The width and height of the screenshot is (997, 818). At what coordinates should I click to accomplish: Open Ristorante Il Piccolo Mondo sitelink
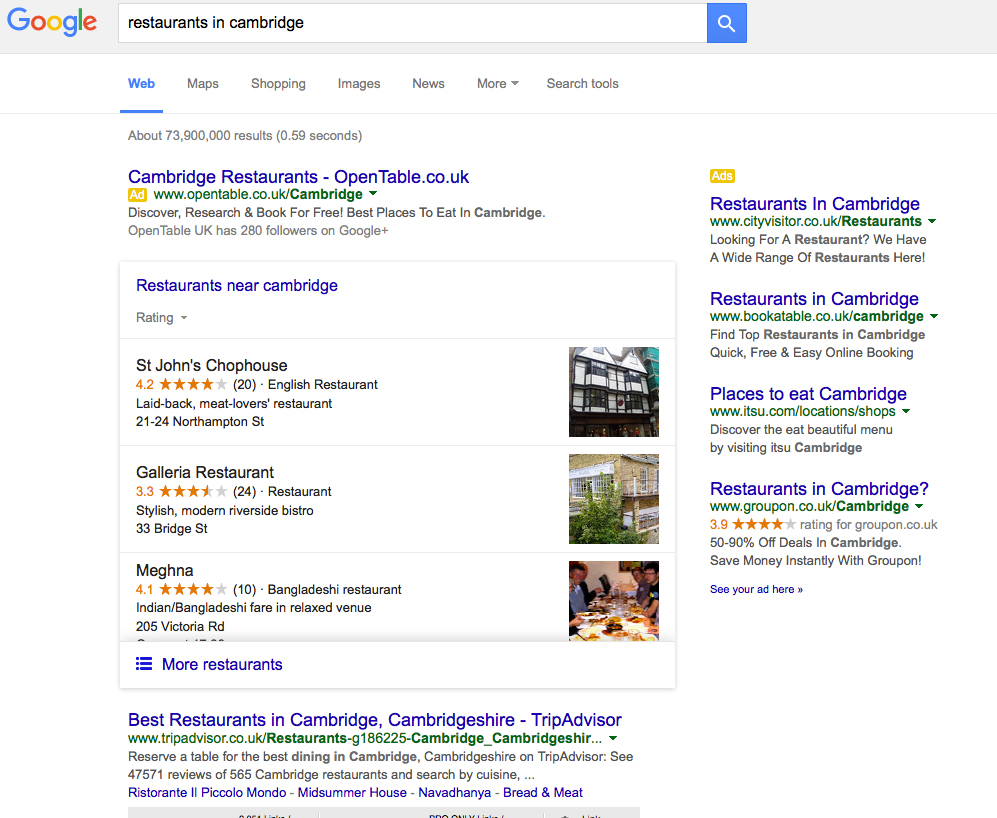(207, 793)
